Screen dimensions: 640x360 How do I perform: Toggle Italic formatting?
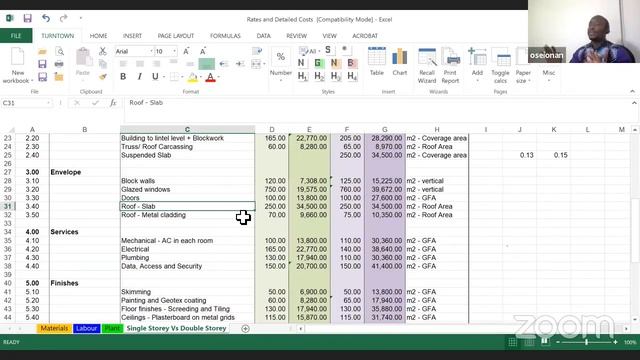coord(140,76)
